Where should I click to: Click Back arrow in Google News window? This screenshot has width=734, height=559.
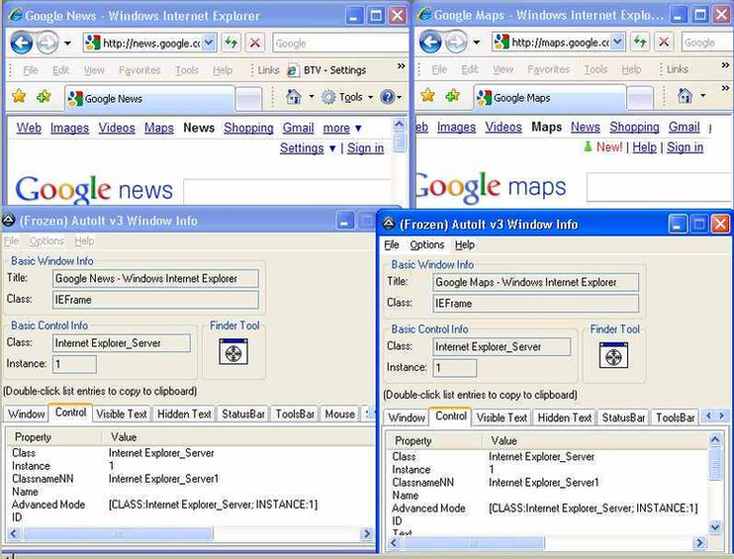(x=22, y=43)
